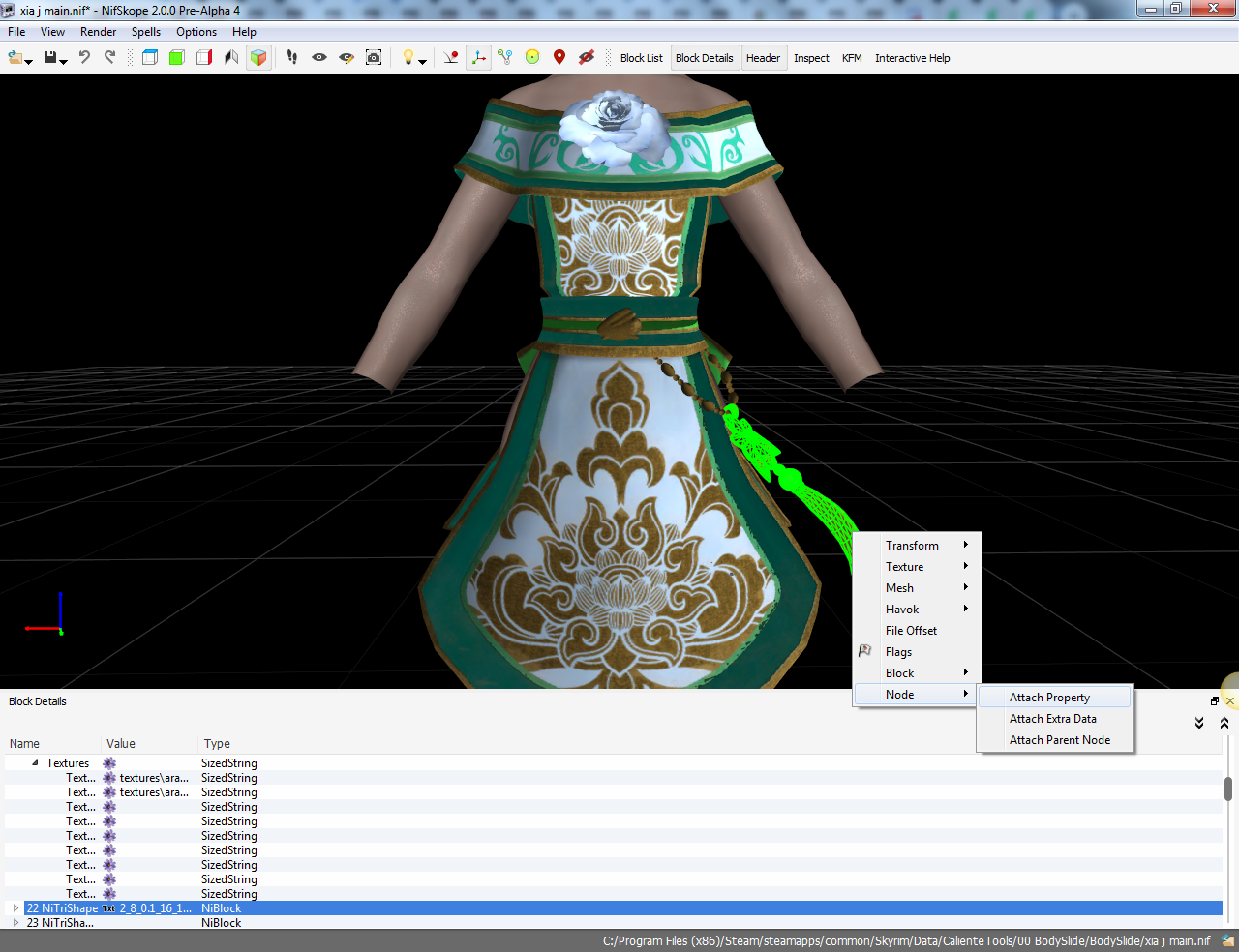Open the dropdown arrow beside Save icon

(x=64, y=62)
